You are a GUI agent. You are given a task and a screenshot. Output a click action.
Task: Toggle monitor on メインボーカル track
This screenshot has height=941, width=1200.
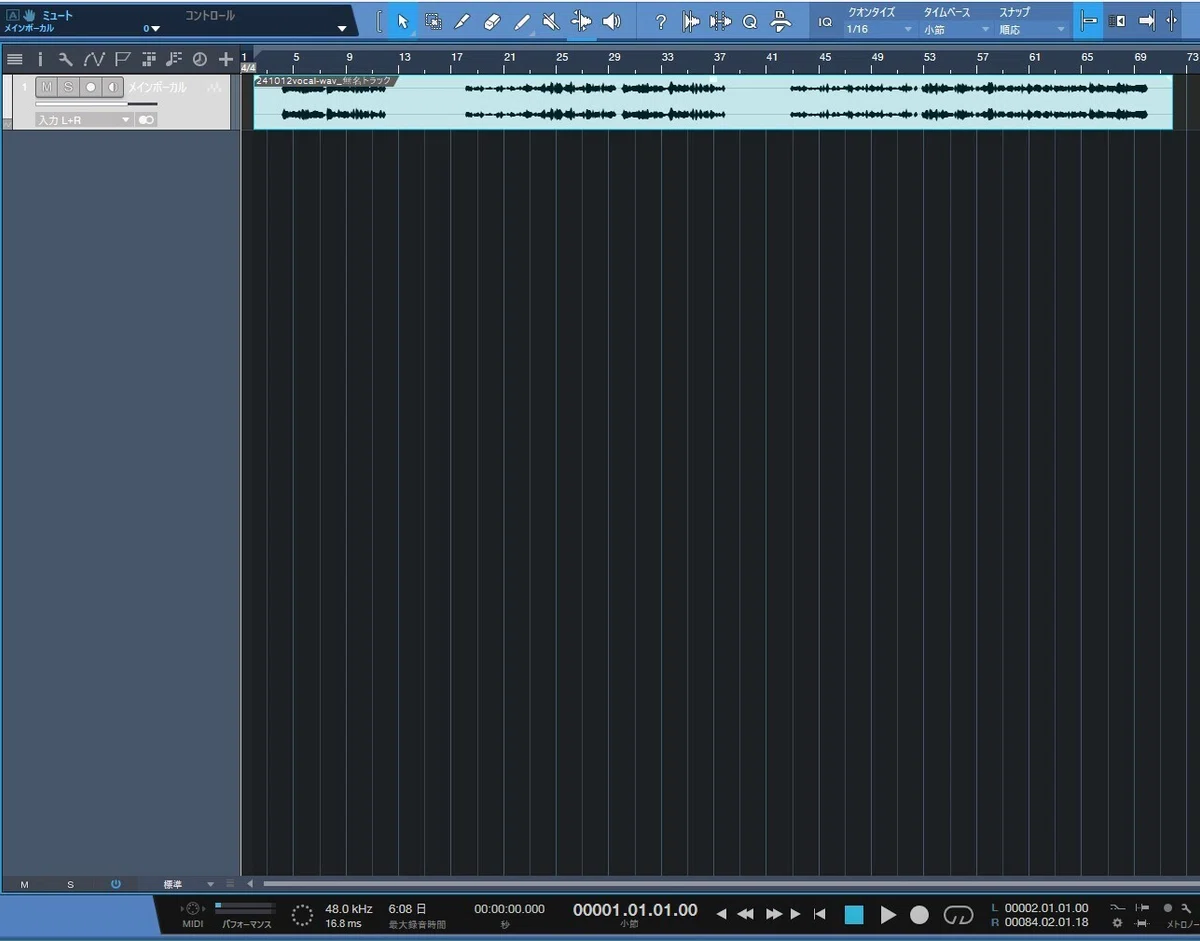112,87
